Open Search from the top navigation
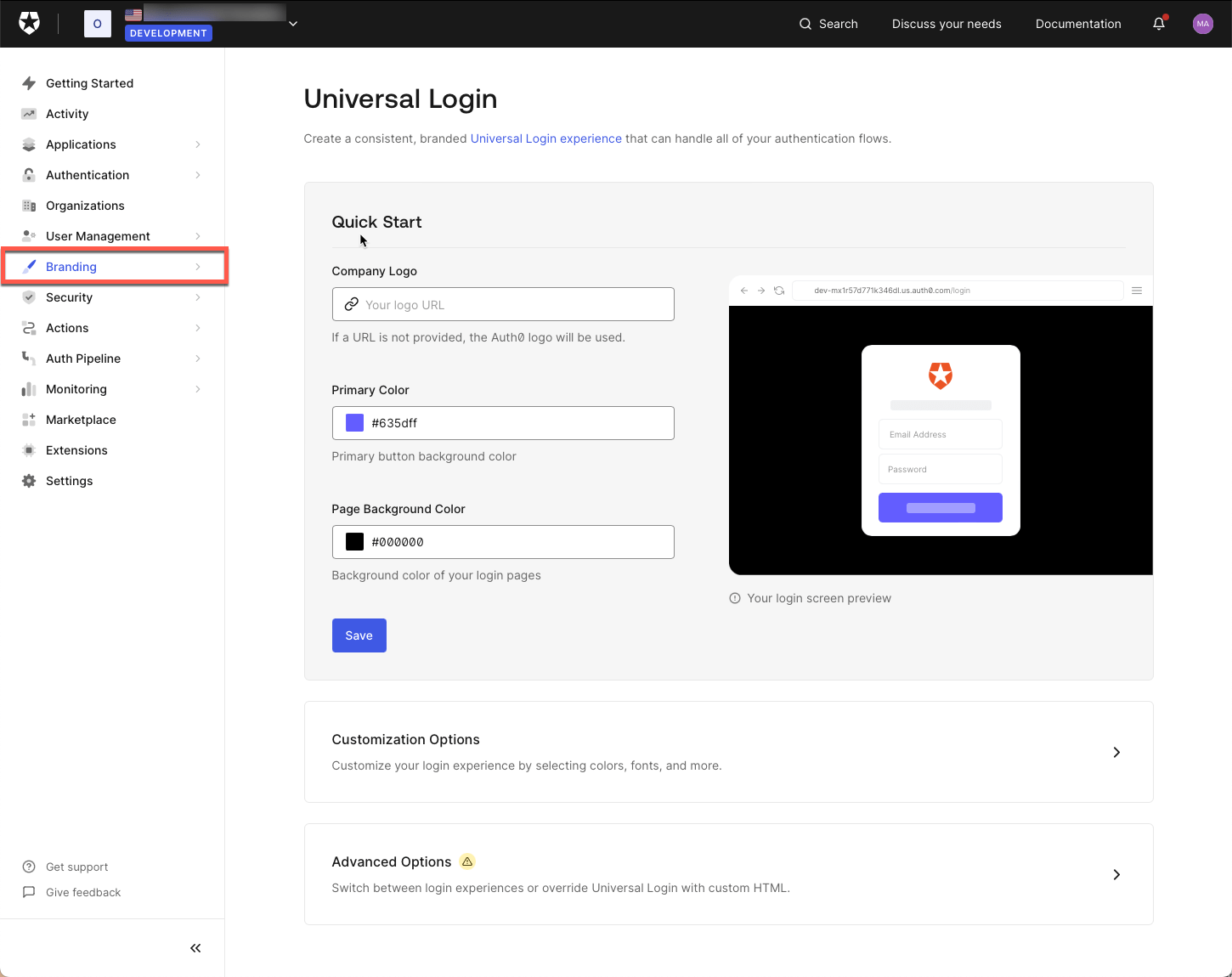 [x=827, y=24]
